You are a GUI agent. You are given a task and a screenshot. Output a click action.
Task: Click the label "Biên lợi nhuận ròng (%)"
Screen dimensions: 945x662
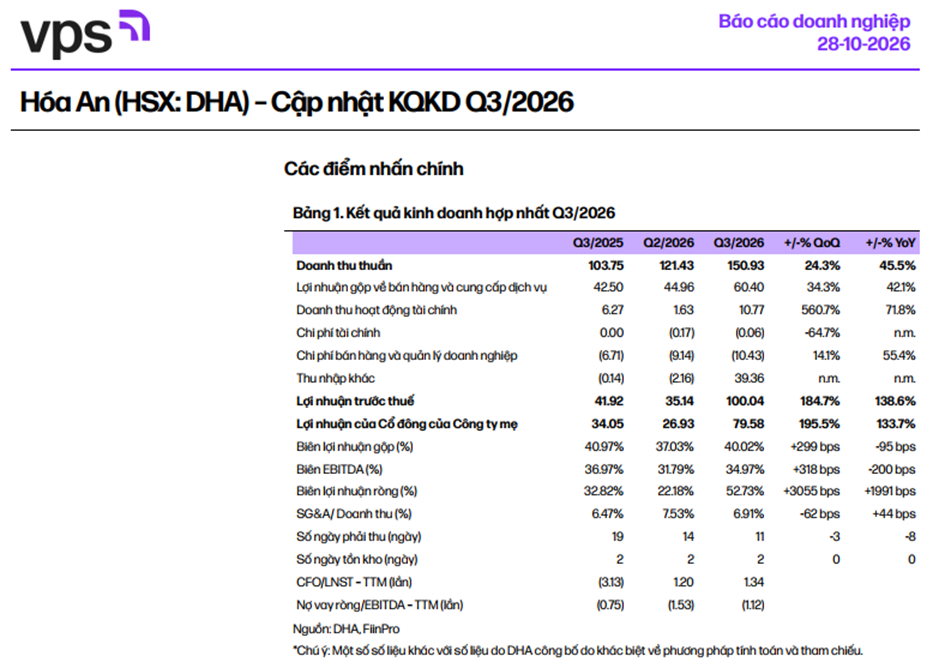(x=357, y=491)
